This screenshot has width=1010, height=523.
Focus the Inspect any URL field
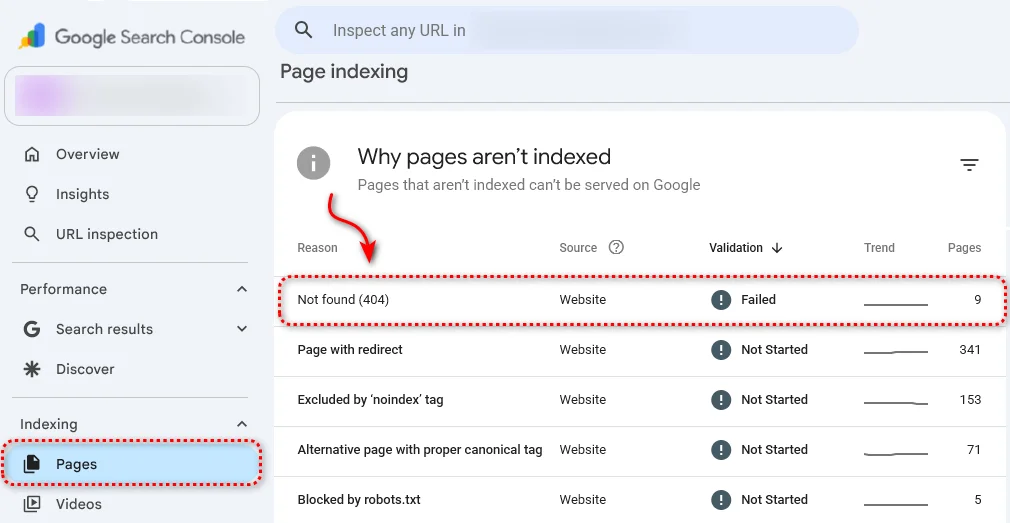(567, 30)
